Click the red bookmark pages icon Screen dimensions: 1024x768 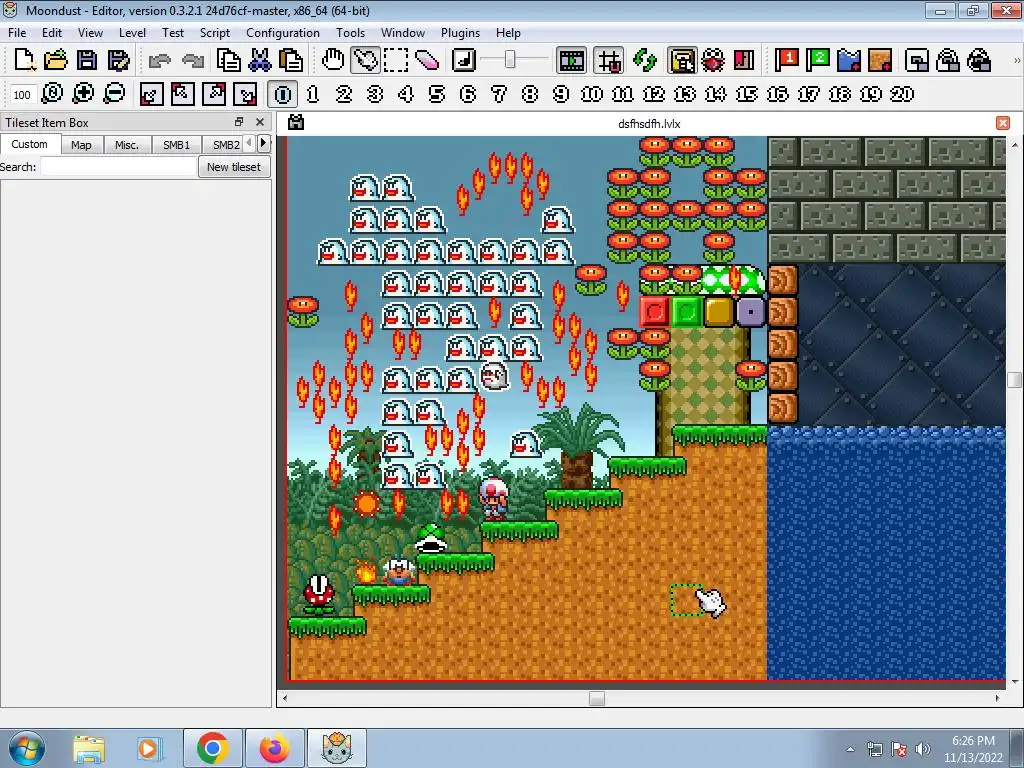(744, 61)
